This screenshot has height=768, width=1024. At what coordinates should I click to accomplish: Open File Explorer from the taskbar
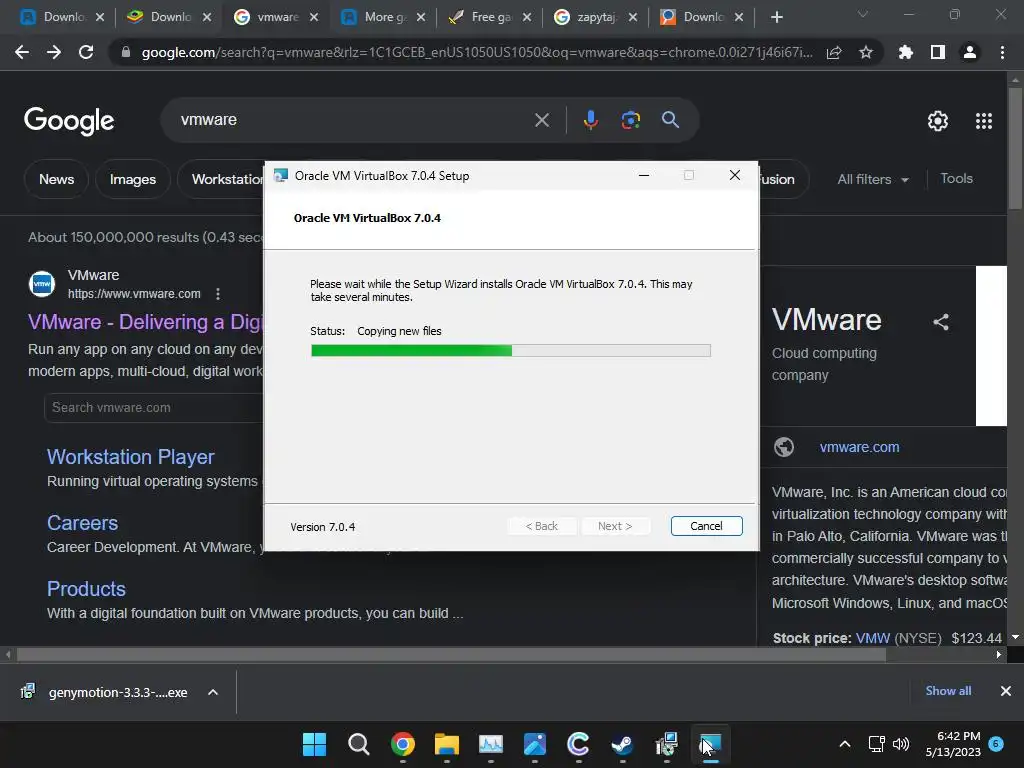[x=447, y=744]
